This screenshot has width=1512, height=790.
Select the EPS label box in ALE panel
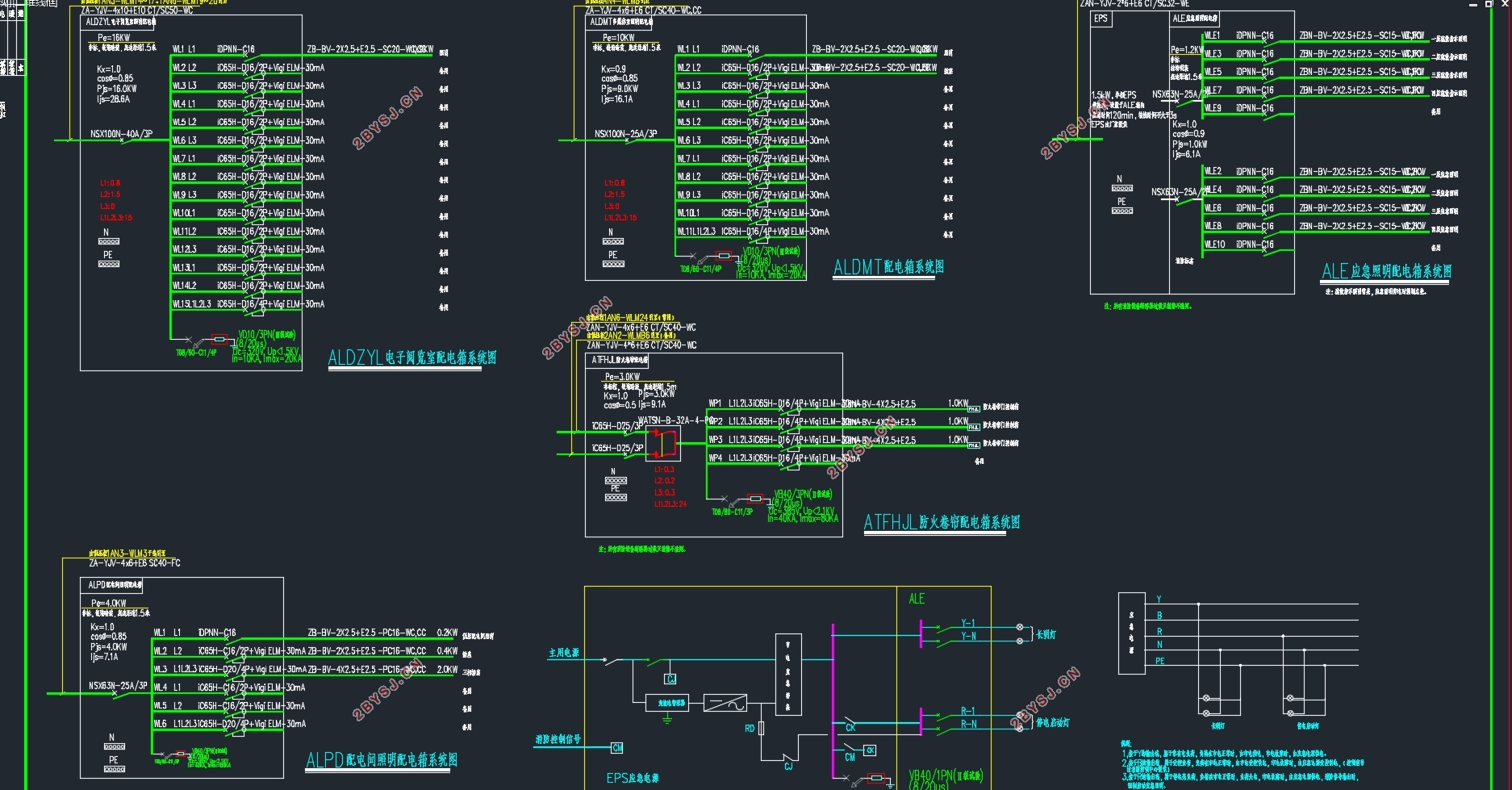[x=1101, y=19]
